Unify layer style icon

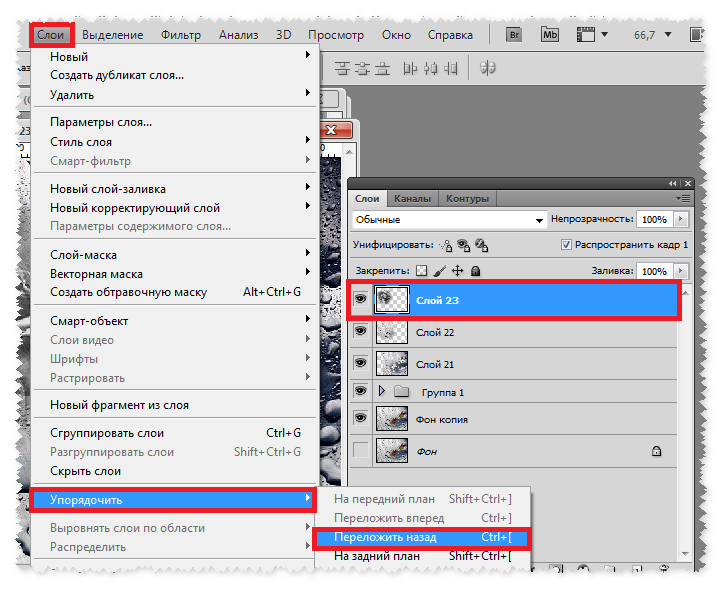[x=481, y=245]
